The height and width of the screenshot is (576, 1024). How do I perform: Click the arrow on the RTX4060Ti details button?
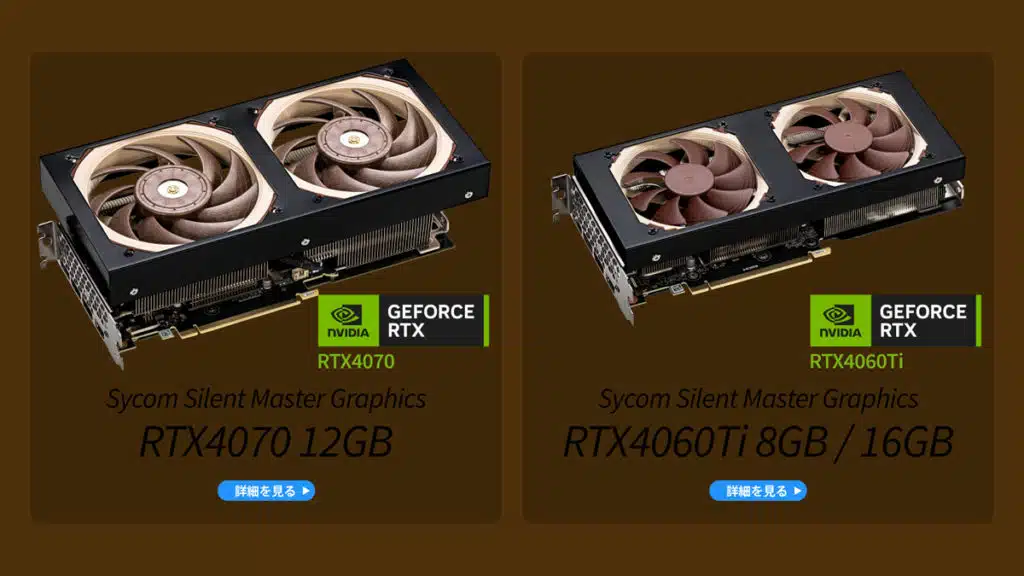pyautogui.click(x=797, y=490)
